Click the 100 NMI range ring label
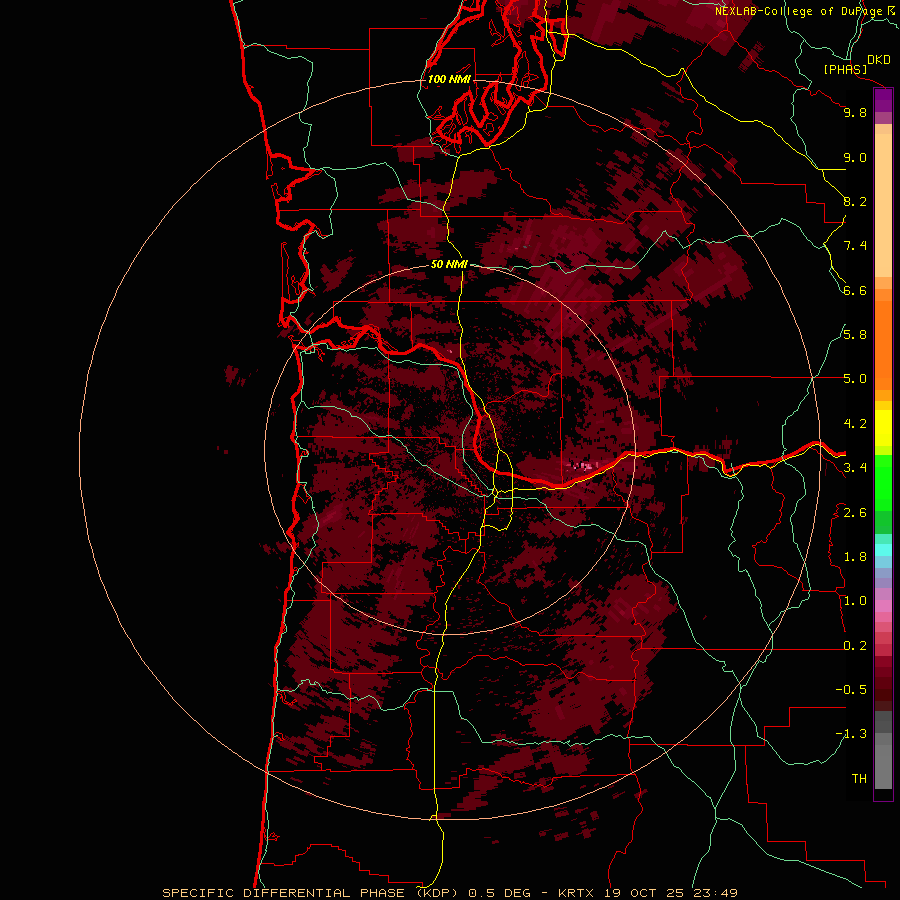This screenshot has height=900, width=900. tap(449, 79)
